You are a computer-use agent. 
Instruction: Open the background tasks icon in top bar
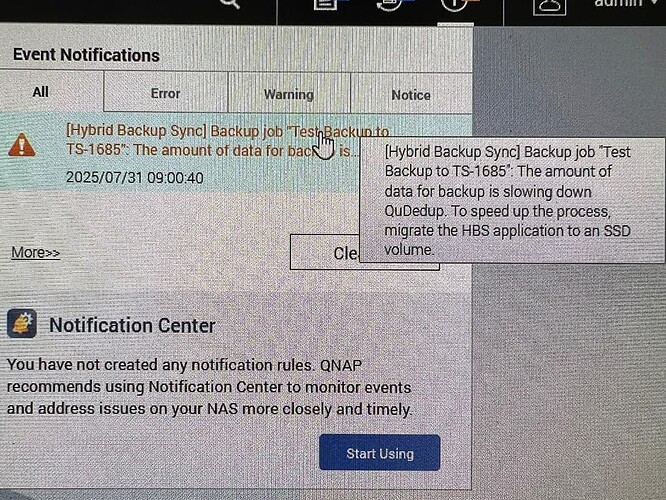tap(326, 4)
